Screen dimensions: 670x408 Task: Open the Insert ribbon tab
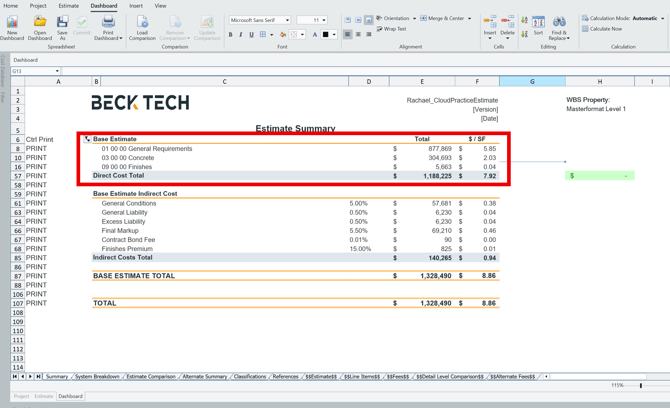click(x=136, y=6)
